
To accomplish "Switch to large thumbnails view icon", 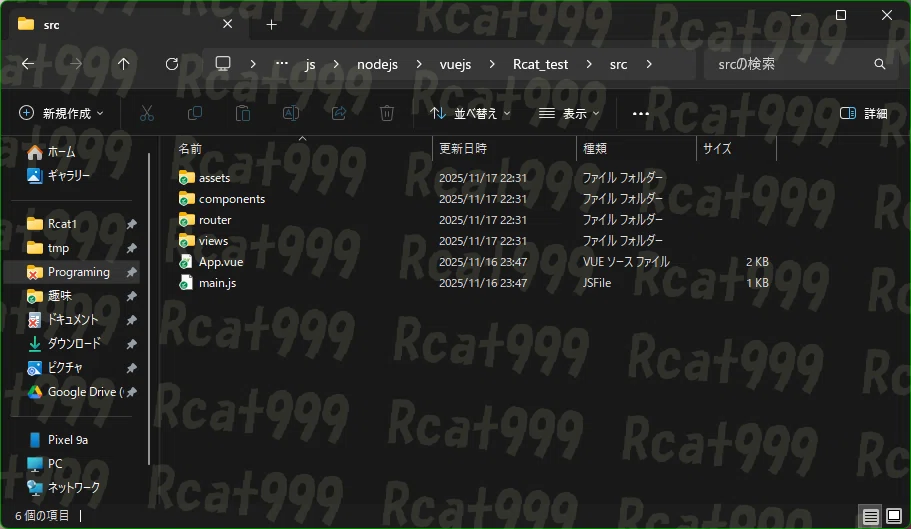I will point(894,516).
